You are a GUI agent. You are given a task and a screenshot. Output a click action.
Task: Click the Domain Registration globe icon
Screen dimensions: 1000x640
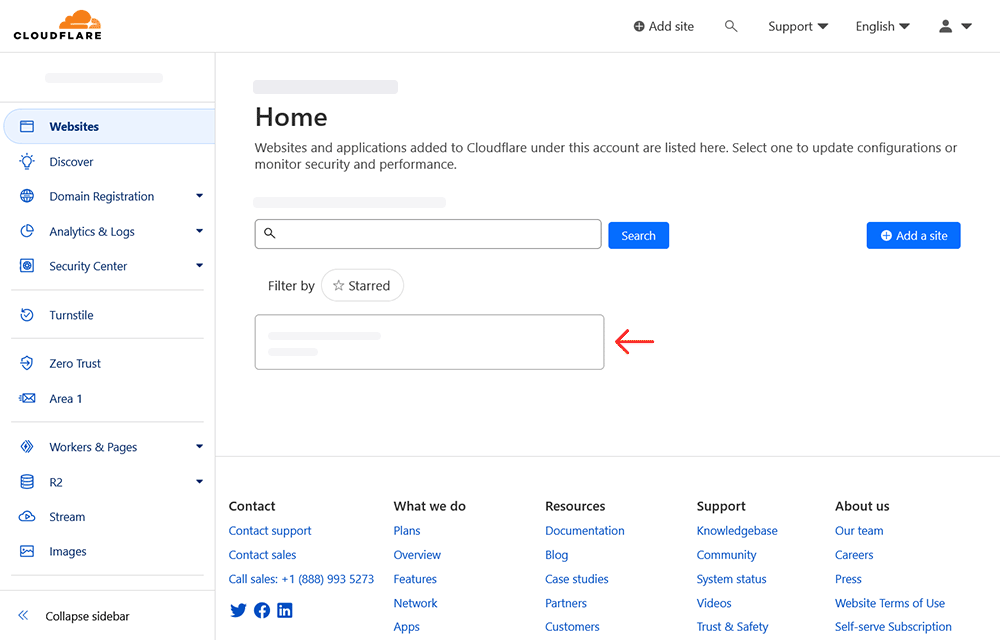[27, 196]
